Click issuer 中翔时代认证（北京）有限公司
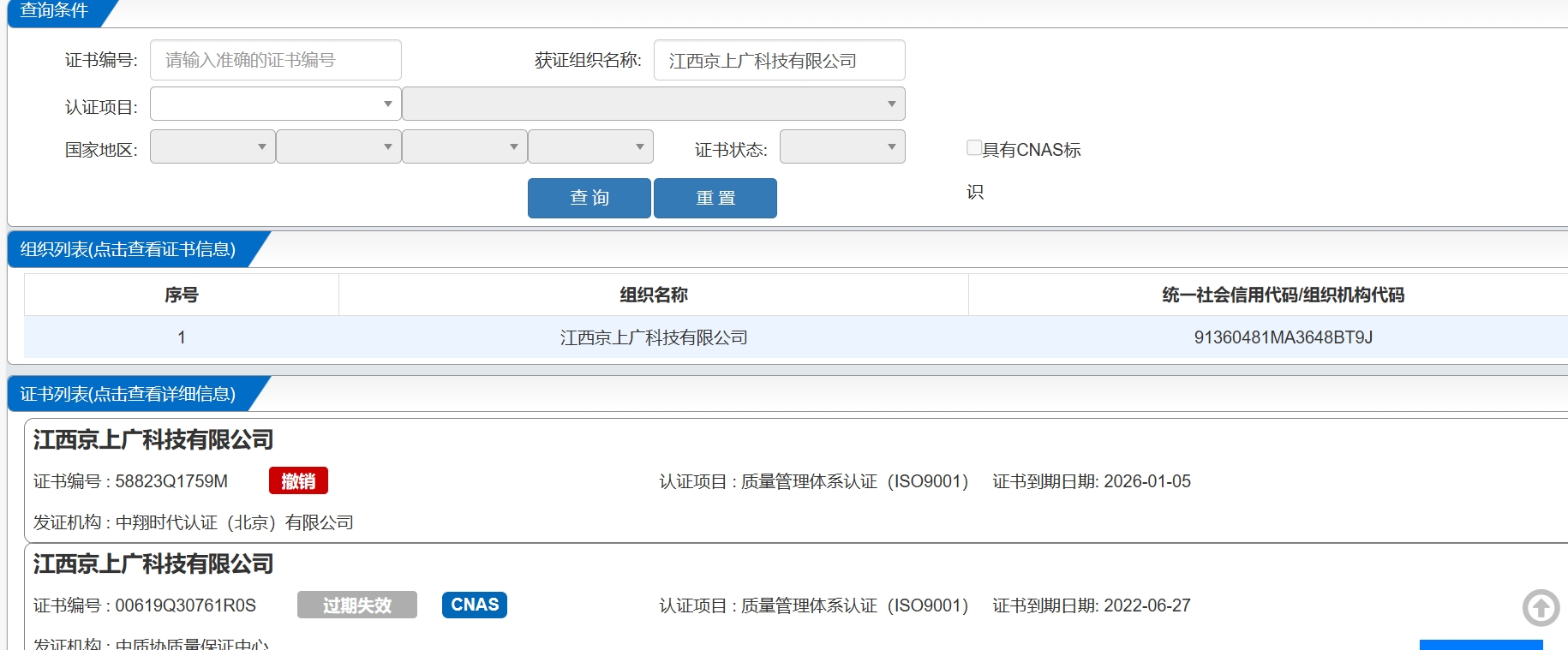Viewport: 1568px width, 650px height. 235,522
